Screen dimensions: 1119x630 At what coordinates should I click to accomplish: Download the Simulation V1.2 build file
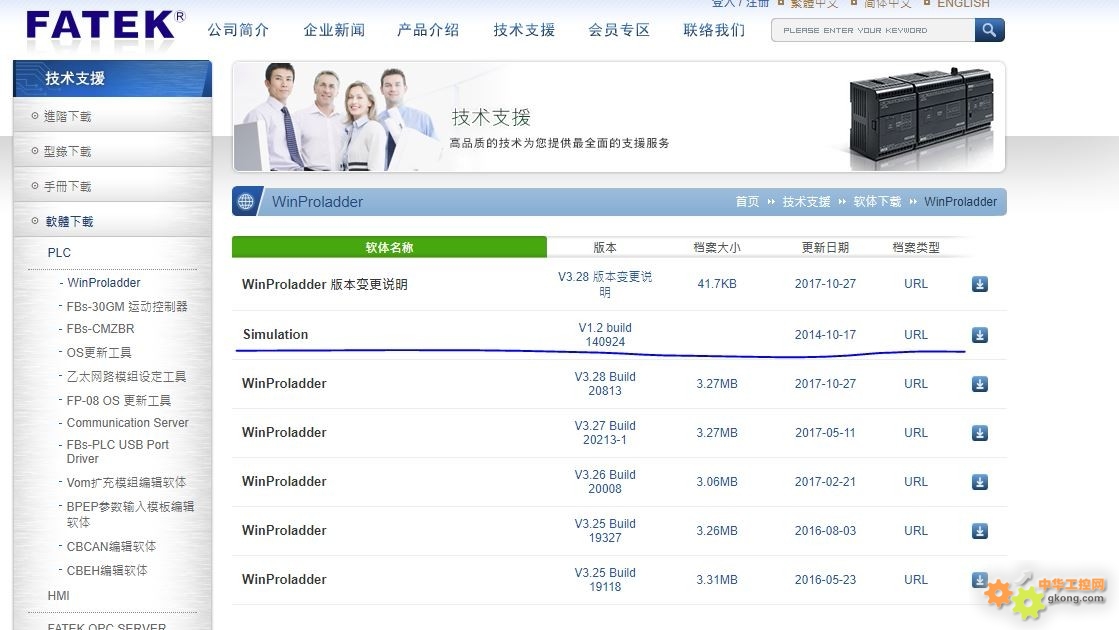tap(980, 335)
